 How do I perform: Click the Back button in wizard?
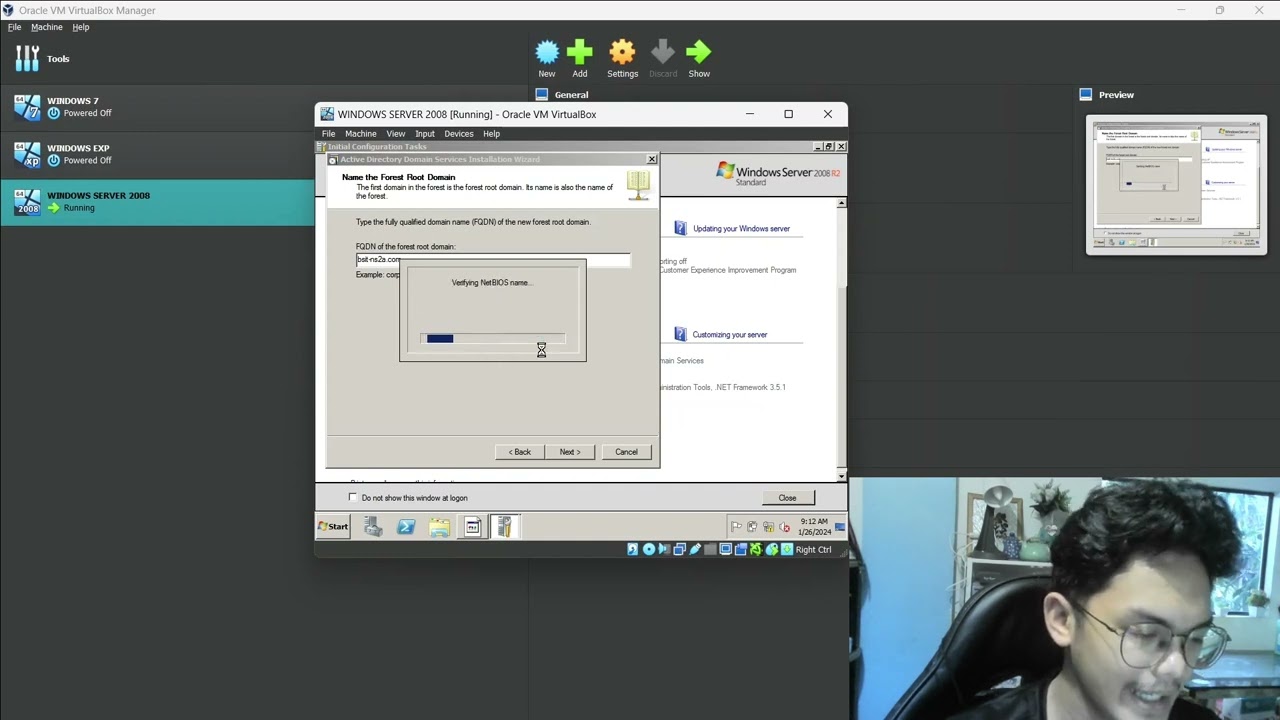pyautogui.click(x=520, y=452)
